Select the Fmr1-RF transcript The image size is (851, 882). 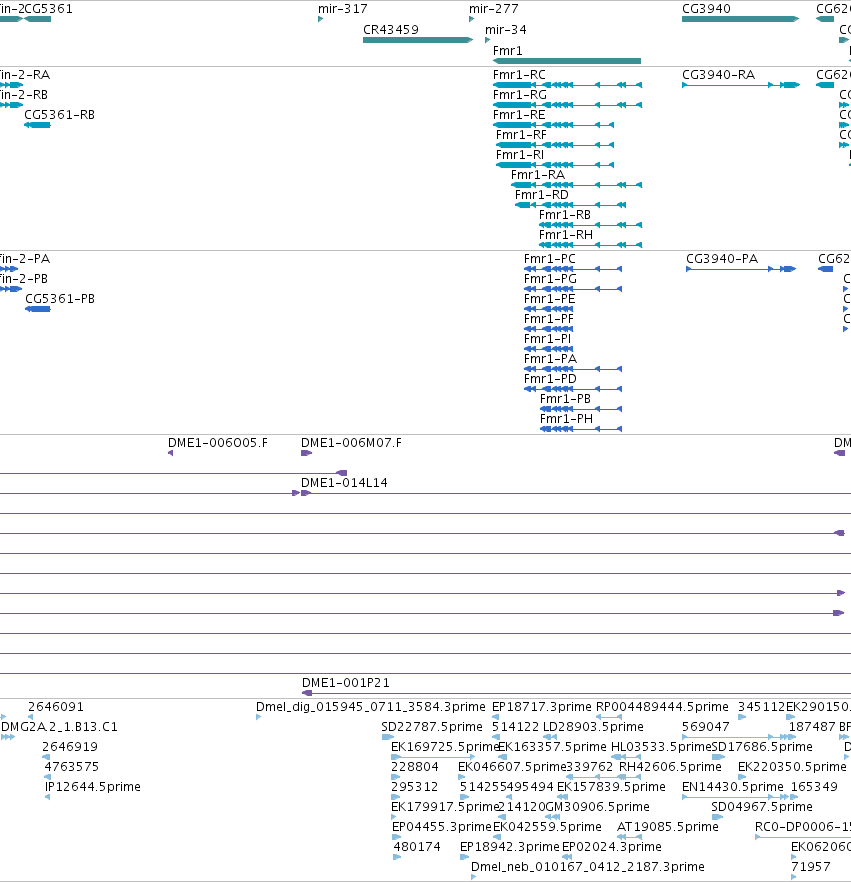coord(555,145)
